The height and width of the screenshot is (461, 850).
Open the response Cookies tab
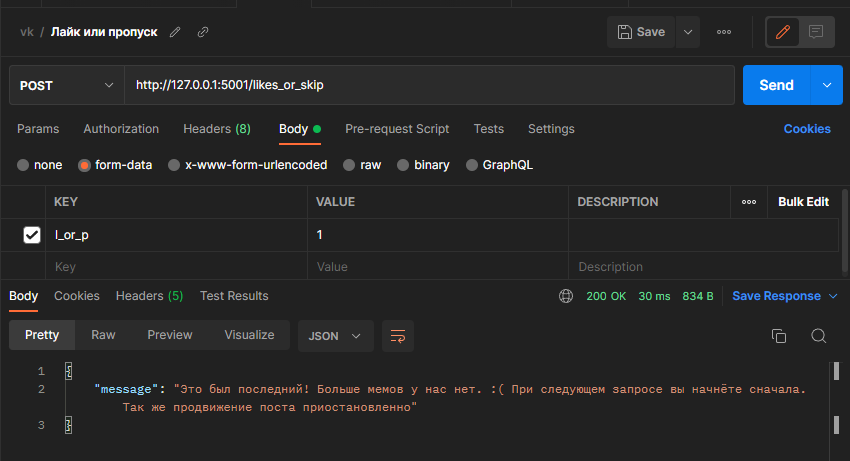(x=76, y=296)
